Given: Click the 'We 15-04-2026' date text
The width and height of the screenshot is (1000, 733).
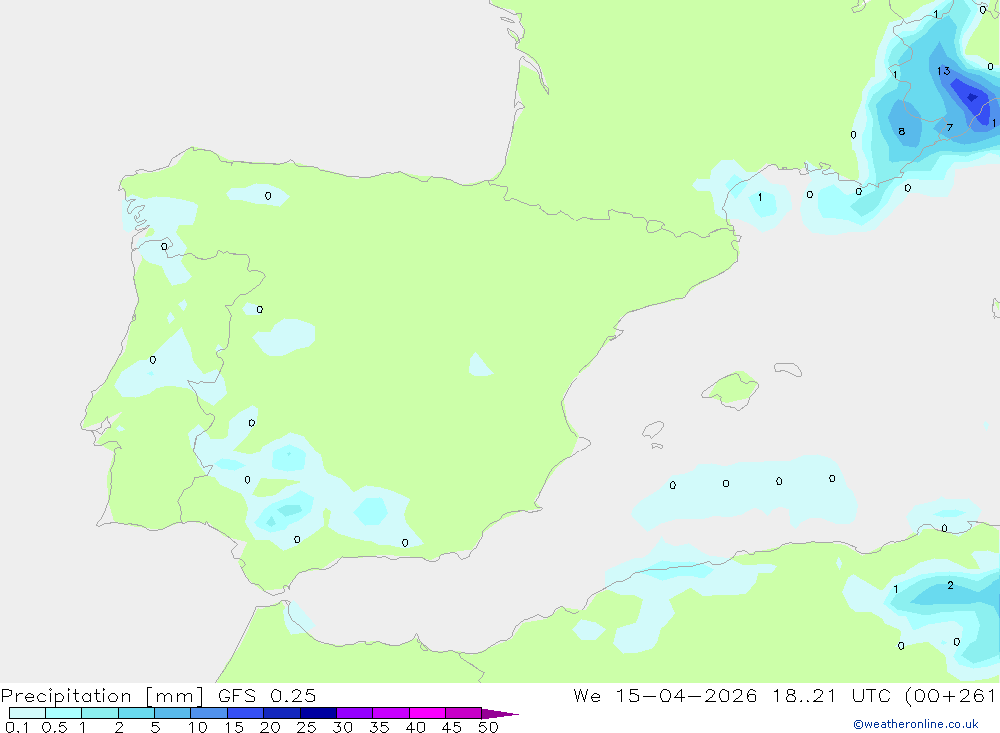Looking at the screenshot, I should (665, 695).
